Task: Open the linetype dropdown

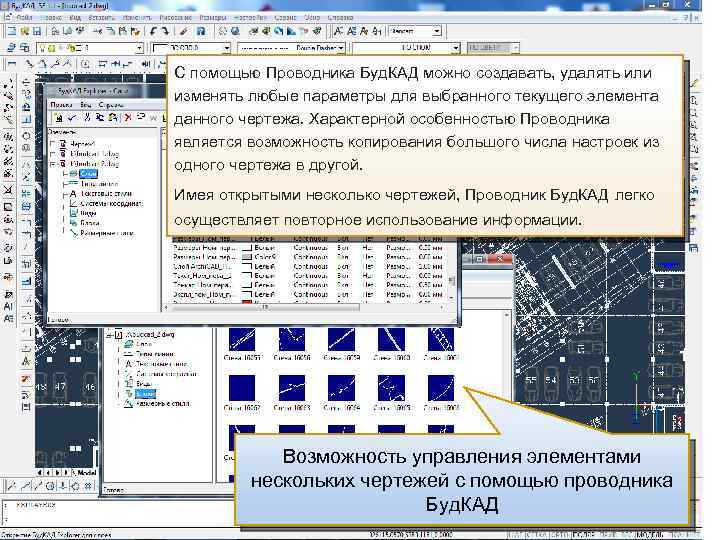Action: [x=341, y=47]
